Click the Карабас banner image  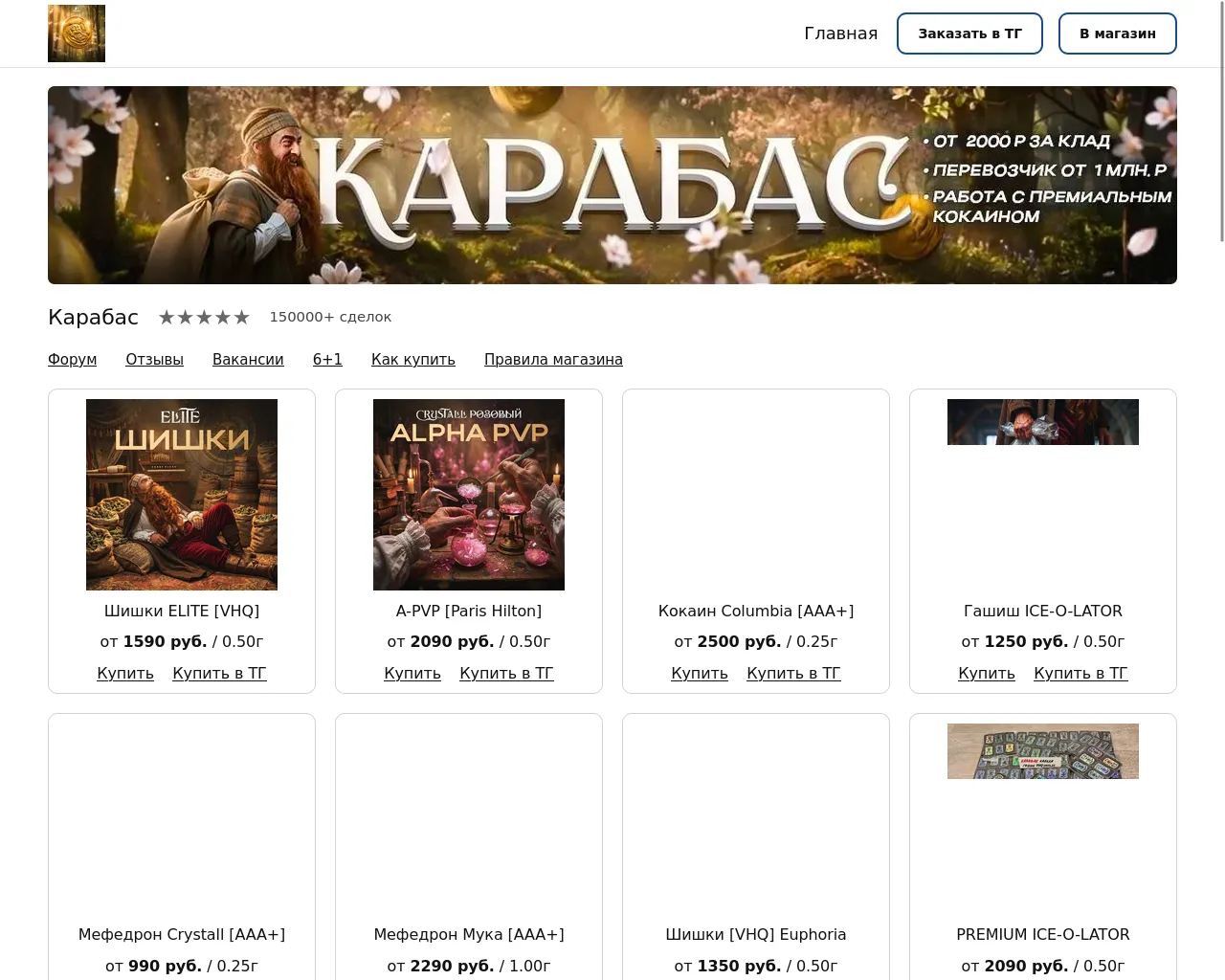pos(612,185)
